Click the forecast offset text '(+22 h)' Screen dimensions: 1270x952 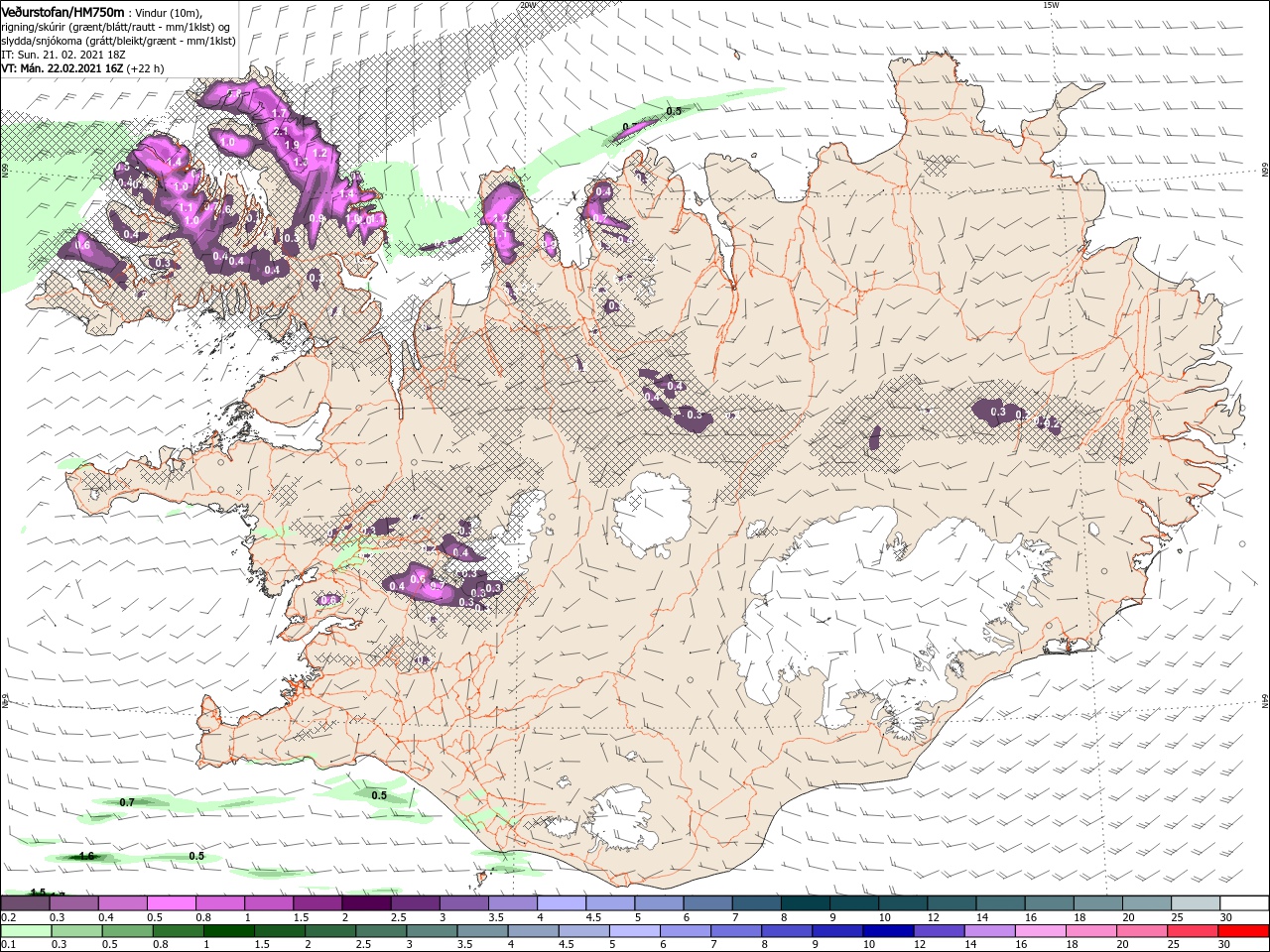pos(145,68)
